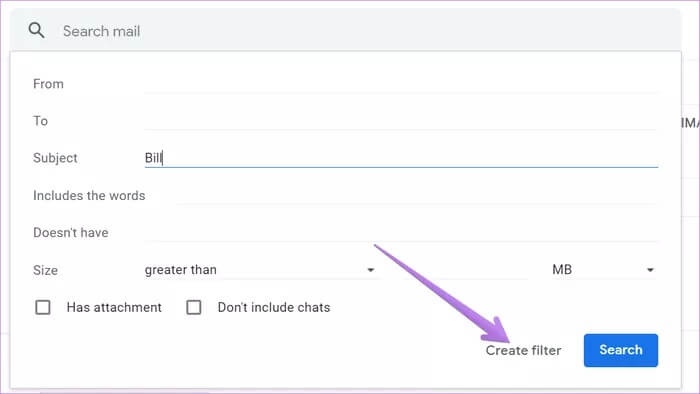Click into the From input field

(x=401, y=84)
